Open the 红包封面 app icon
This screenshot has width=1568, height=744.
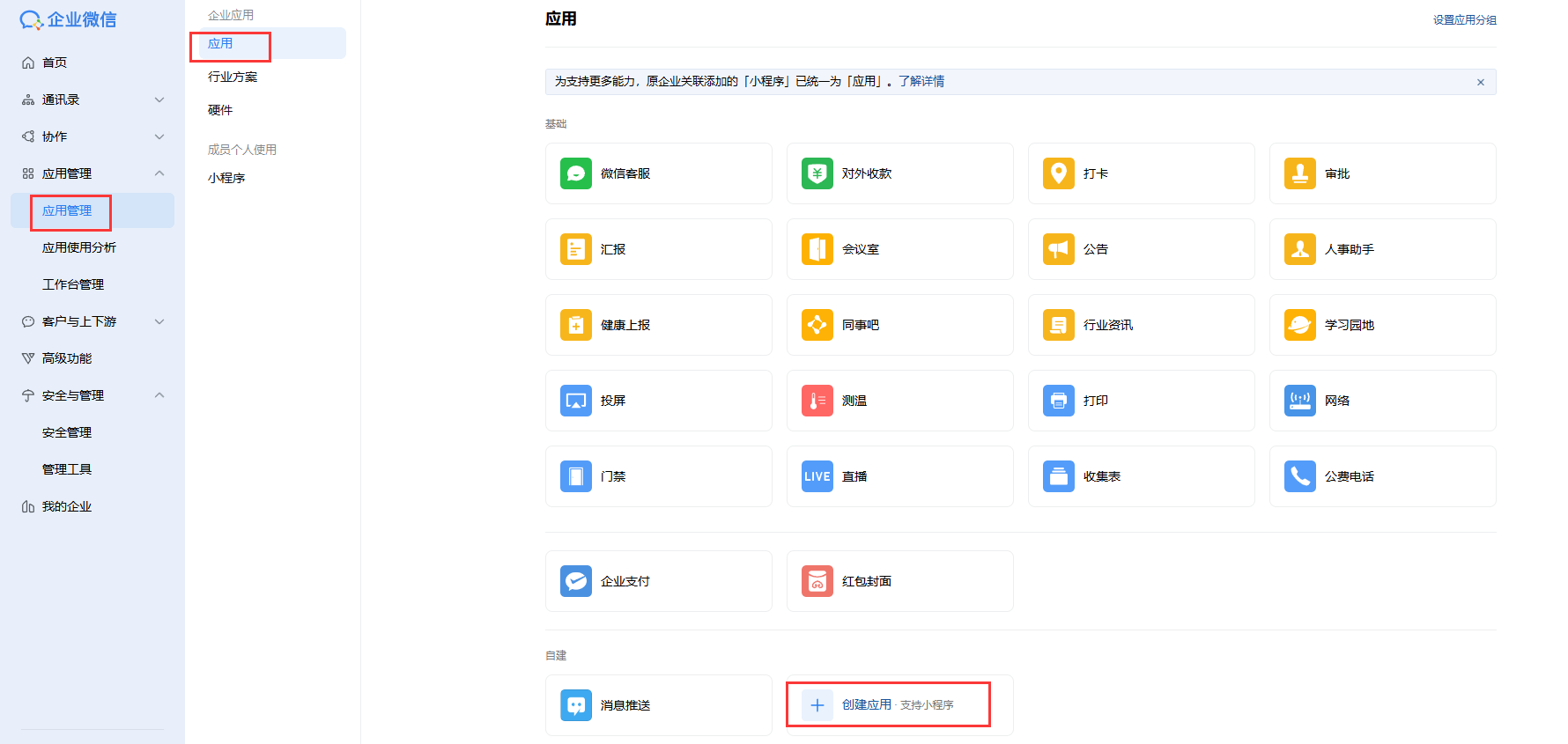pyautogui.click(x=817, y=581)
